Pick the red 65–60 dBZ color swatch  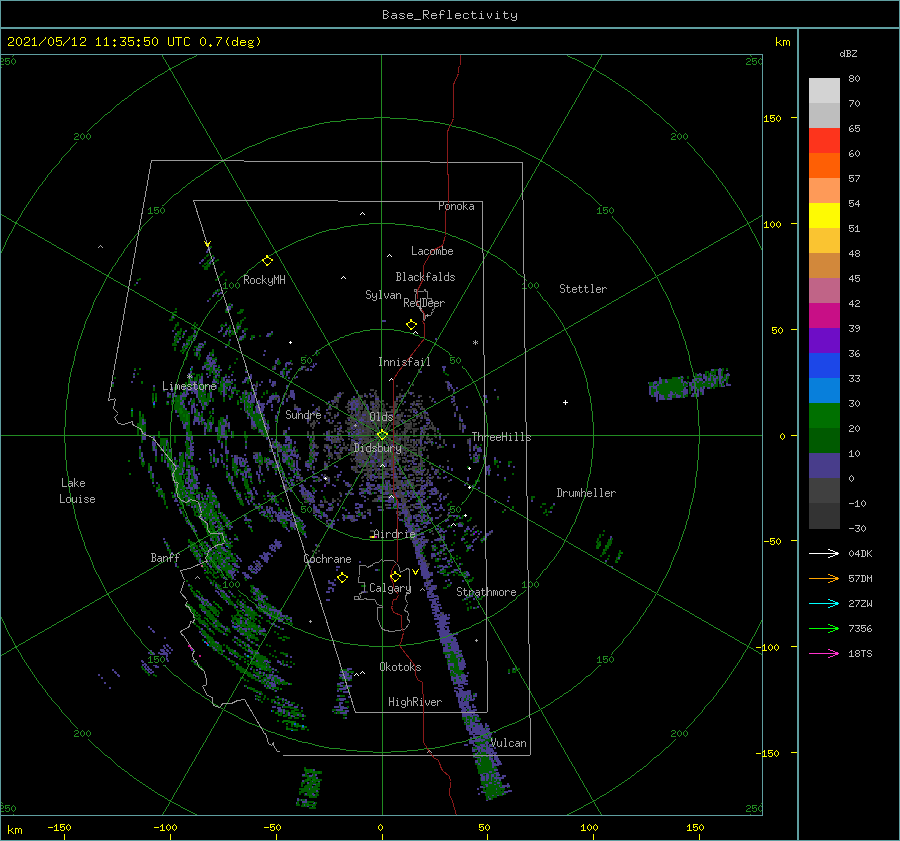coord(824,141)
